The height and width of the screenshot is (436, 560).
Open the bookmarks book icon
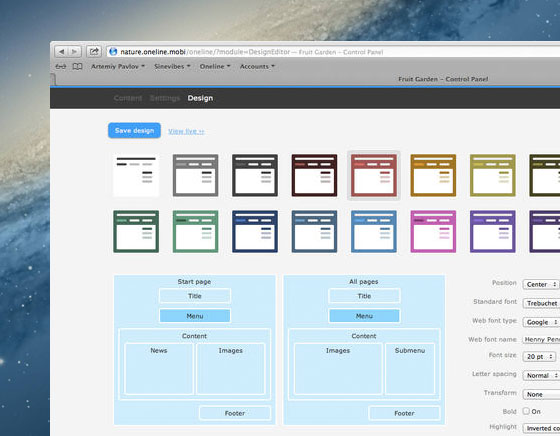tap(77, 66)
